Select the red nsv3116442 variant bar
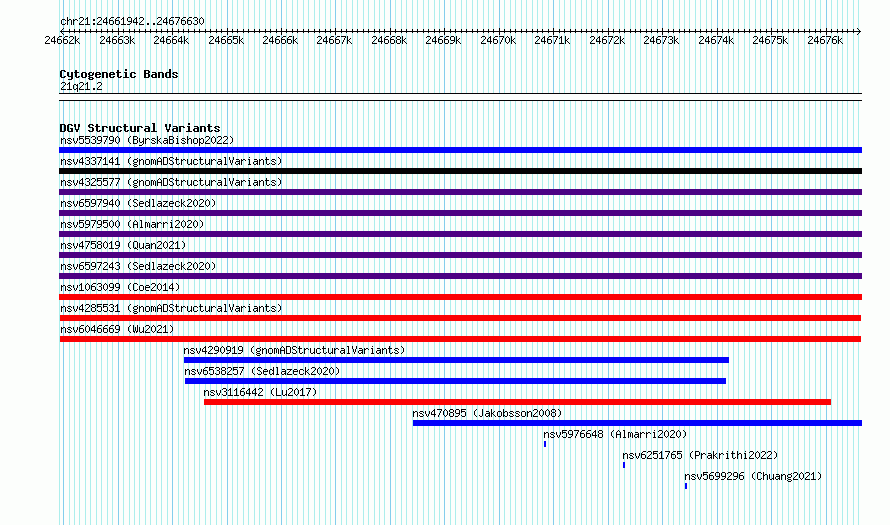 518,402
